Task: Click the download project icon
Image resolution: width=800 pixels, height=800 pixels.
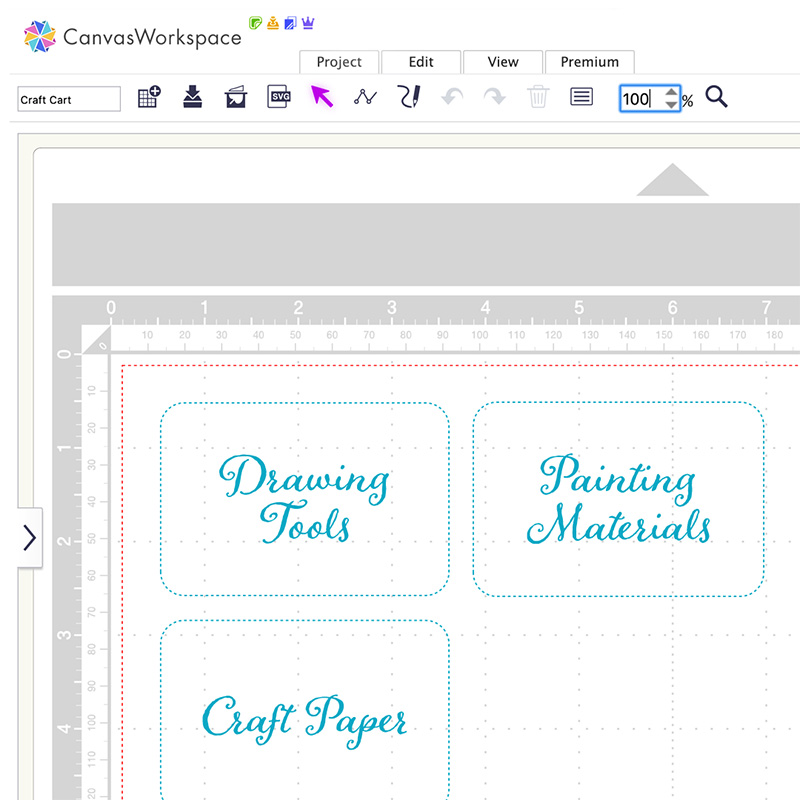Action: coord(193,97)
